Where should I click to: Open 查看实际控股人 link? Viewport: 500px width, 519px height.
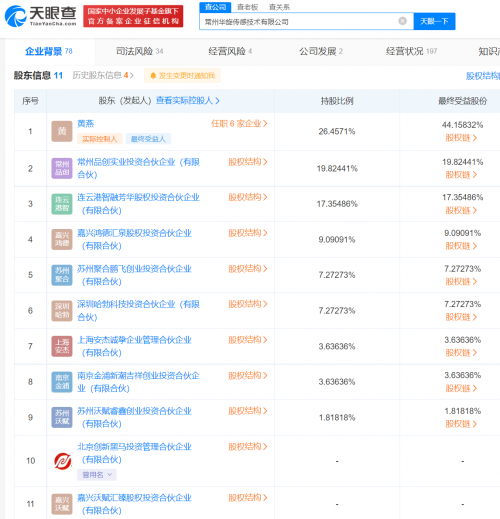[188, 101]
